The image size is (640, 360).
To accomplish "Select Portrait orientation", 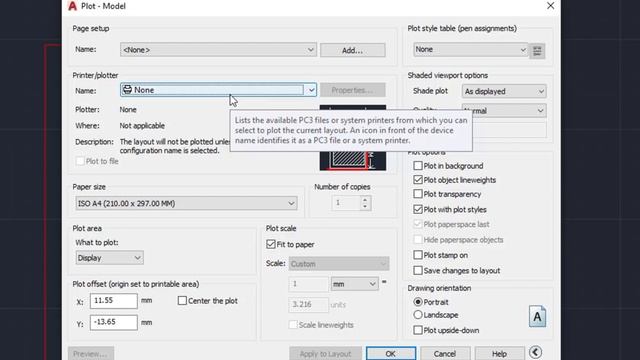I will tap(418, 302).
